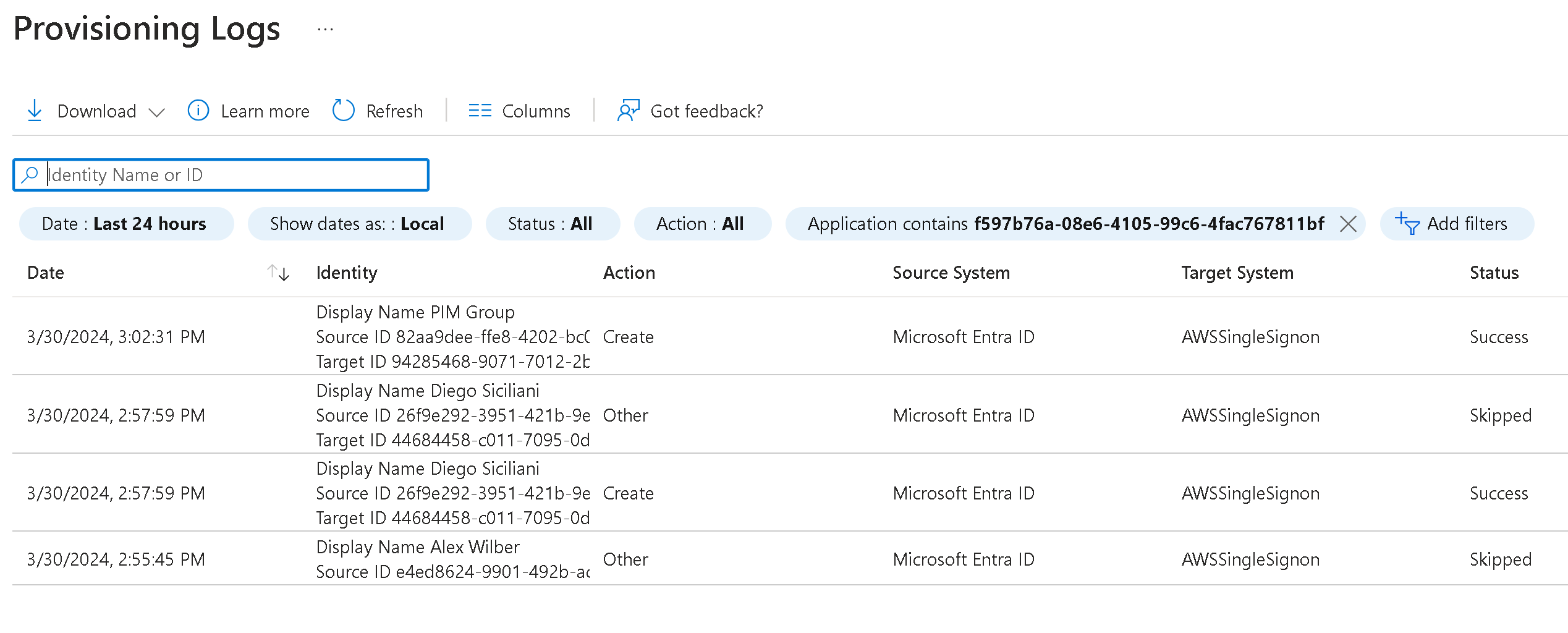
Task: Open the Status All filter
Action: pyautogui.click(x=552, y=224)
